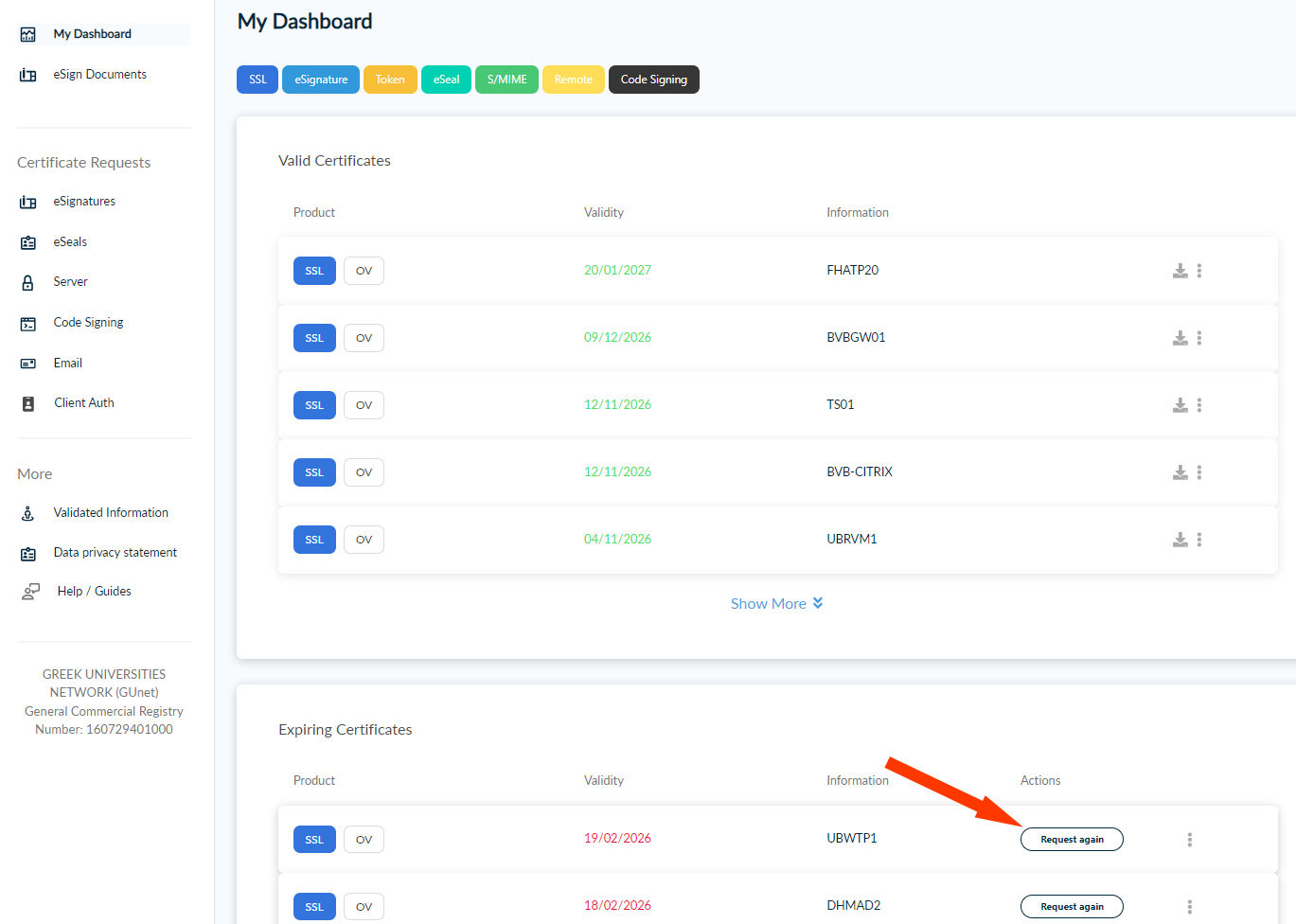Open options menu for expiring UBWTP1 certificate
Screen dimensions: 1296x924
tap(1190, 840)
